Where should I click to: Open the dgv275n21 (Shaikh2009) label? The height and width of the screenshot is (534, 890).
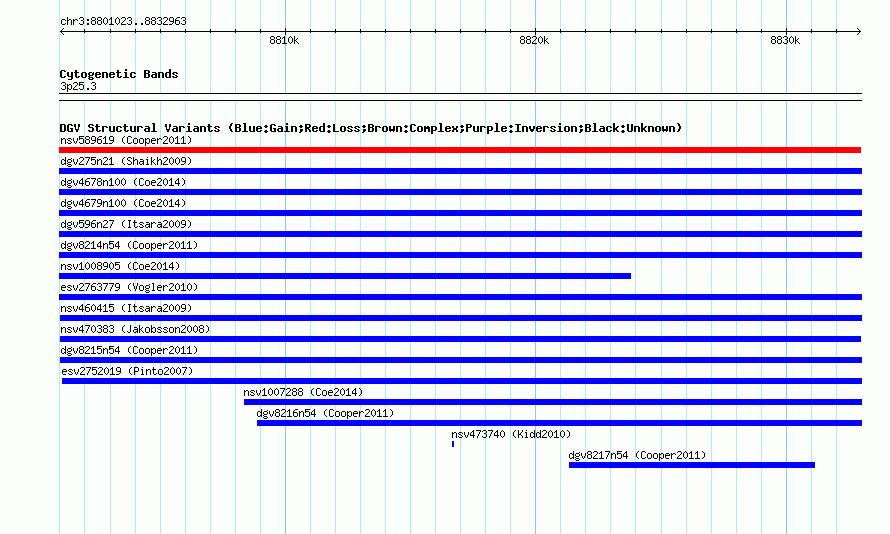pyautogui.click(x=126, y=161)
